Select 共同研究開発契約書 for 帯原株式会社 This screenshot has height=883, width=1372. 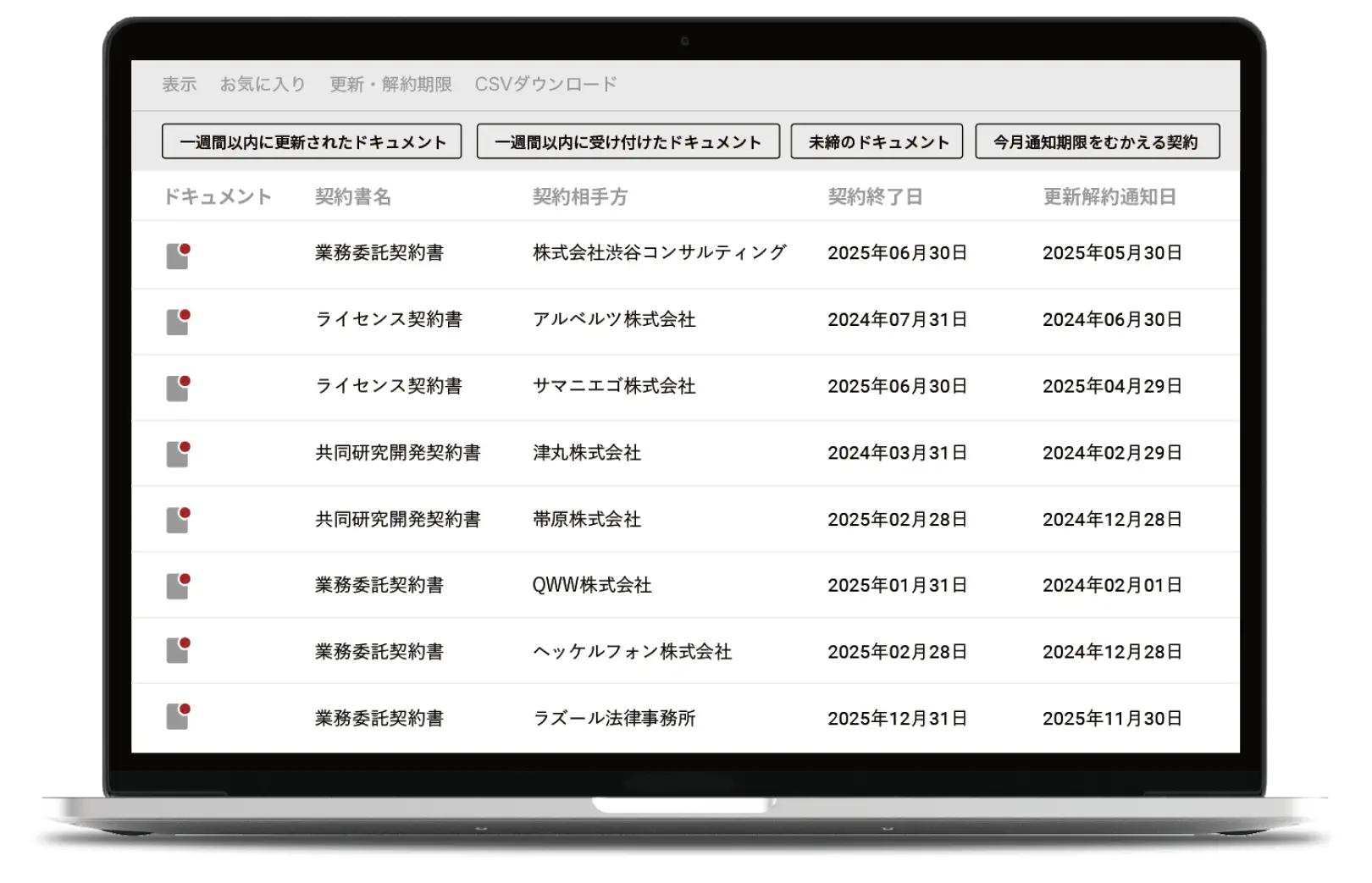(x=398, y=519)
